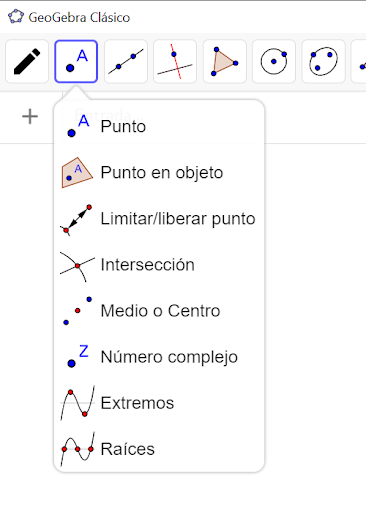366x512 pixels.
Task: Pick the Circle with center tool
Action: (274, 61)
